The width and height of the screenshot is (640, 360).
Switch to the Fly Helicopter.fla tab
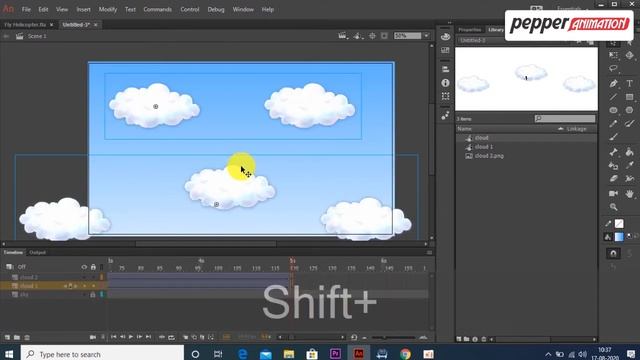click(25, 25)
